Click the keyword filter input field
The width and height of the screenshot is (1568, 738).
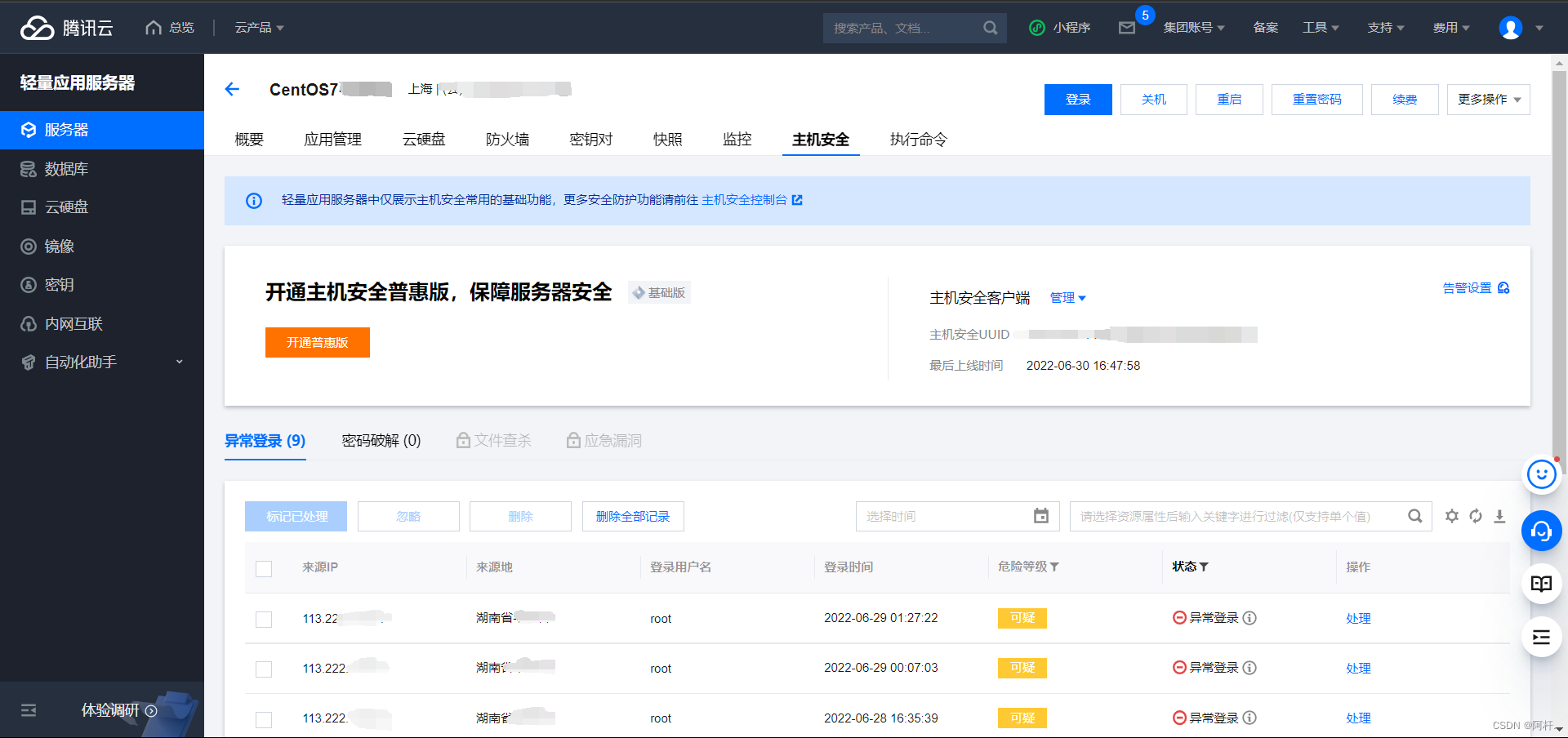(x=1251, y=516)
